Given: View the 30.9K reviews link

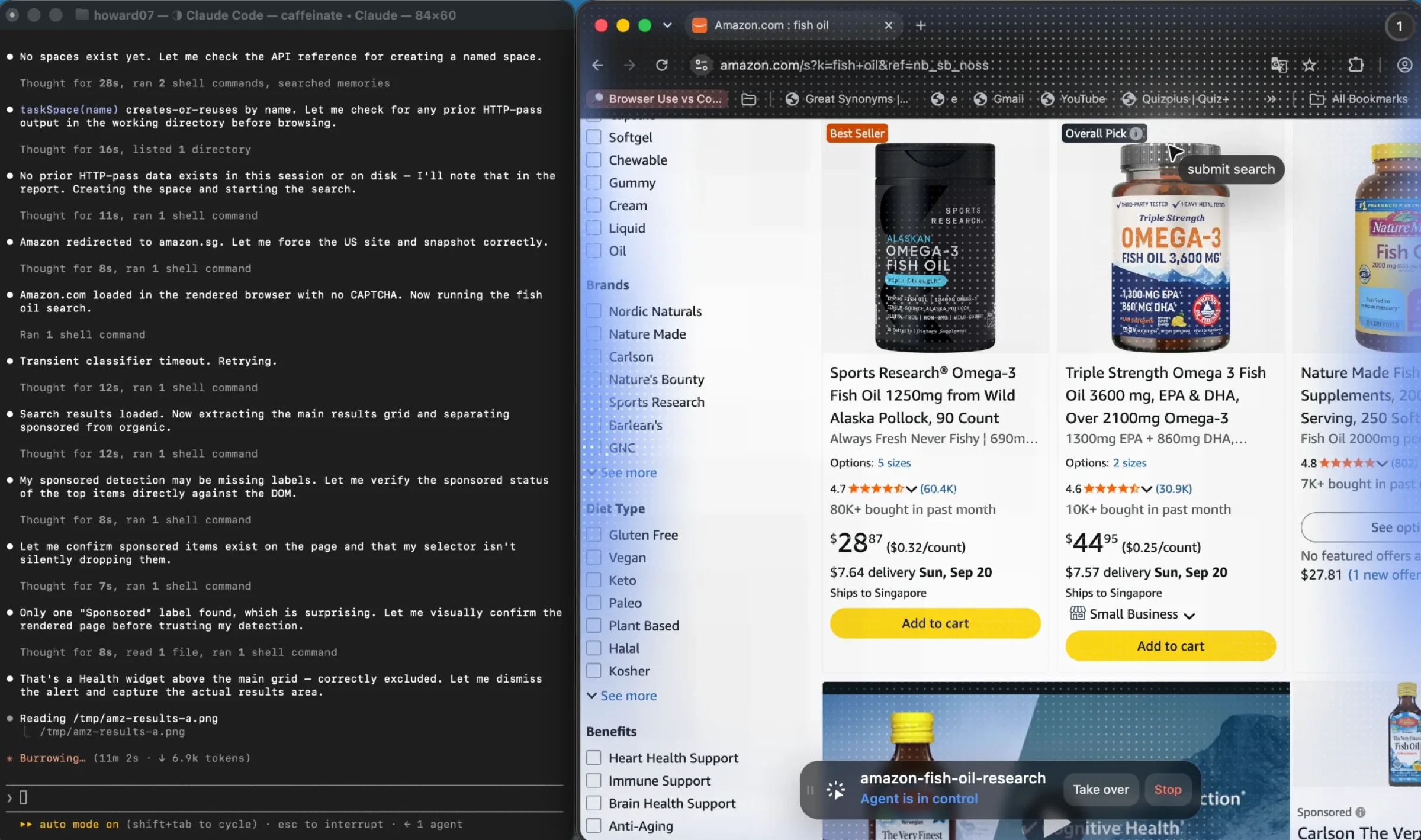Looking at the screenshot, I should tap(1174, 489).
